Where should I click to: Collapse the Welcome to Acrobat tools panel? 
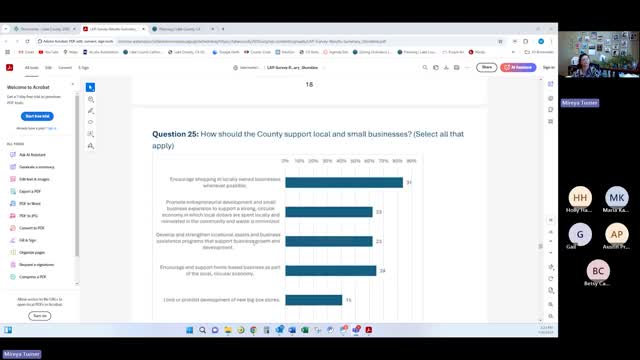click(x=73, y=84)
